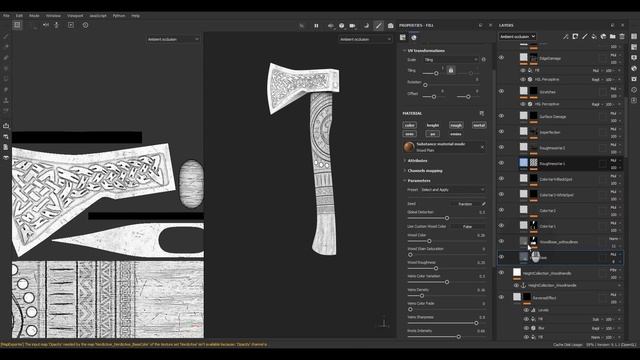Hide the selected Roughnessvar 1 layer

(501, 163)
